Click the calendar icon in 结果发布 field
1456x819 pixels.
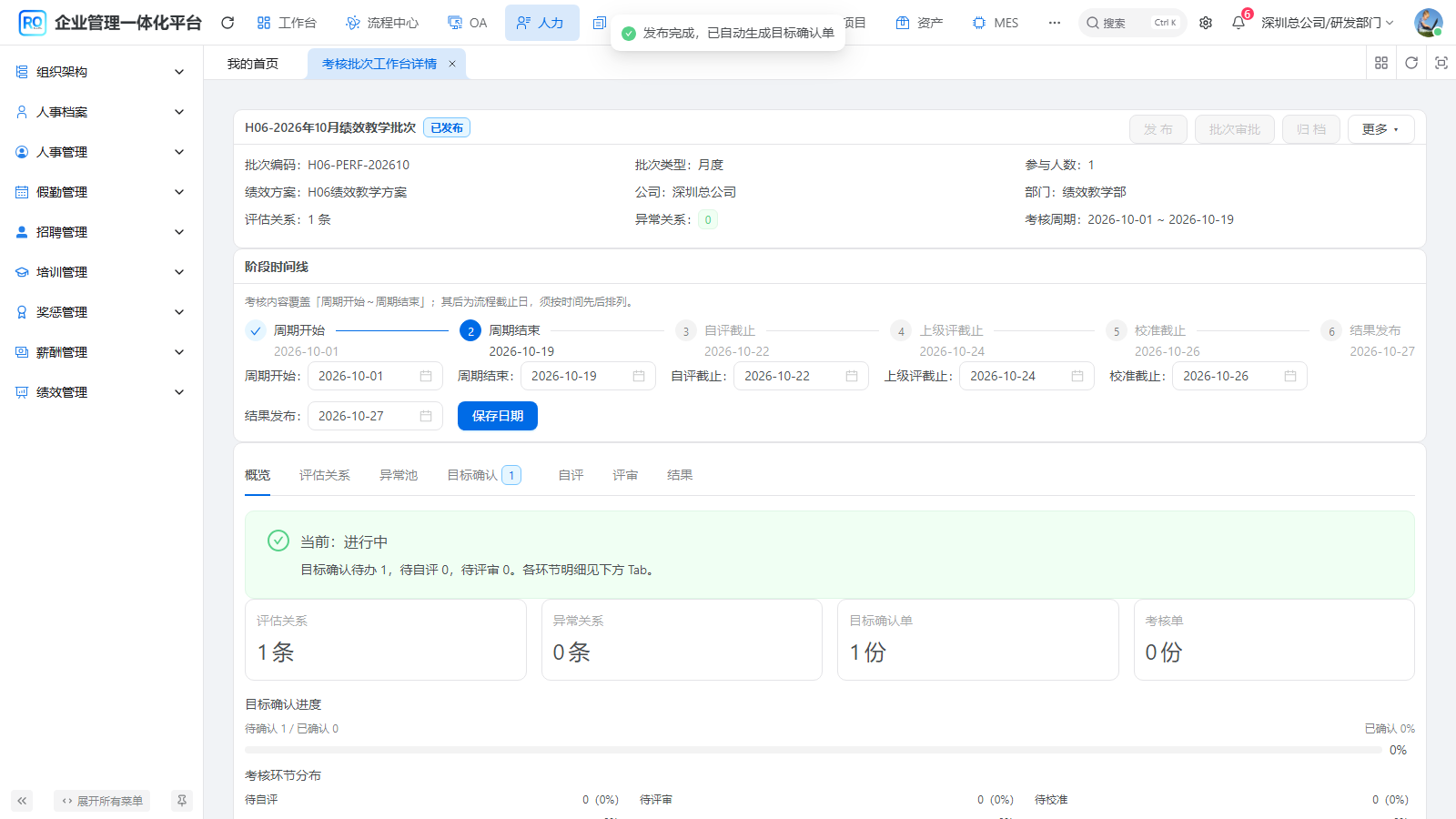pyautogui.click(x=426, y=416)
